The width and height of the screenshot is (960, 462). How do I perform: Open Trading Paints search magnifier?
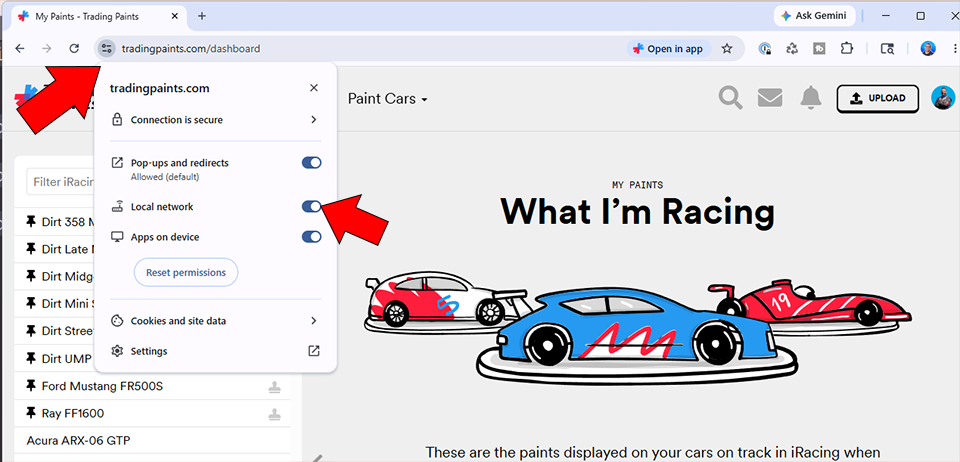pos(730,98)
